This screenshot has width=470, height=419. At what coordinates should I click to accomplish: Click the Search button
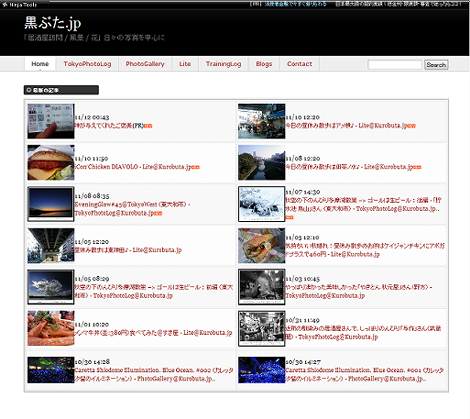[436, 65]
